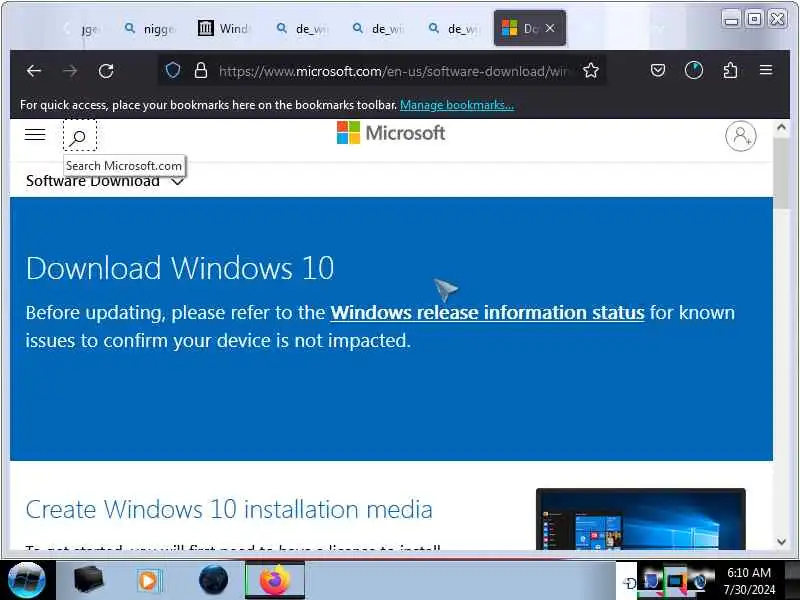800x600 pixels.
Task: Open the Microsoft account sign-in icon
Action: coord(741,136)
